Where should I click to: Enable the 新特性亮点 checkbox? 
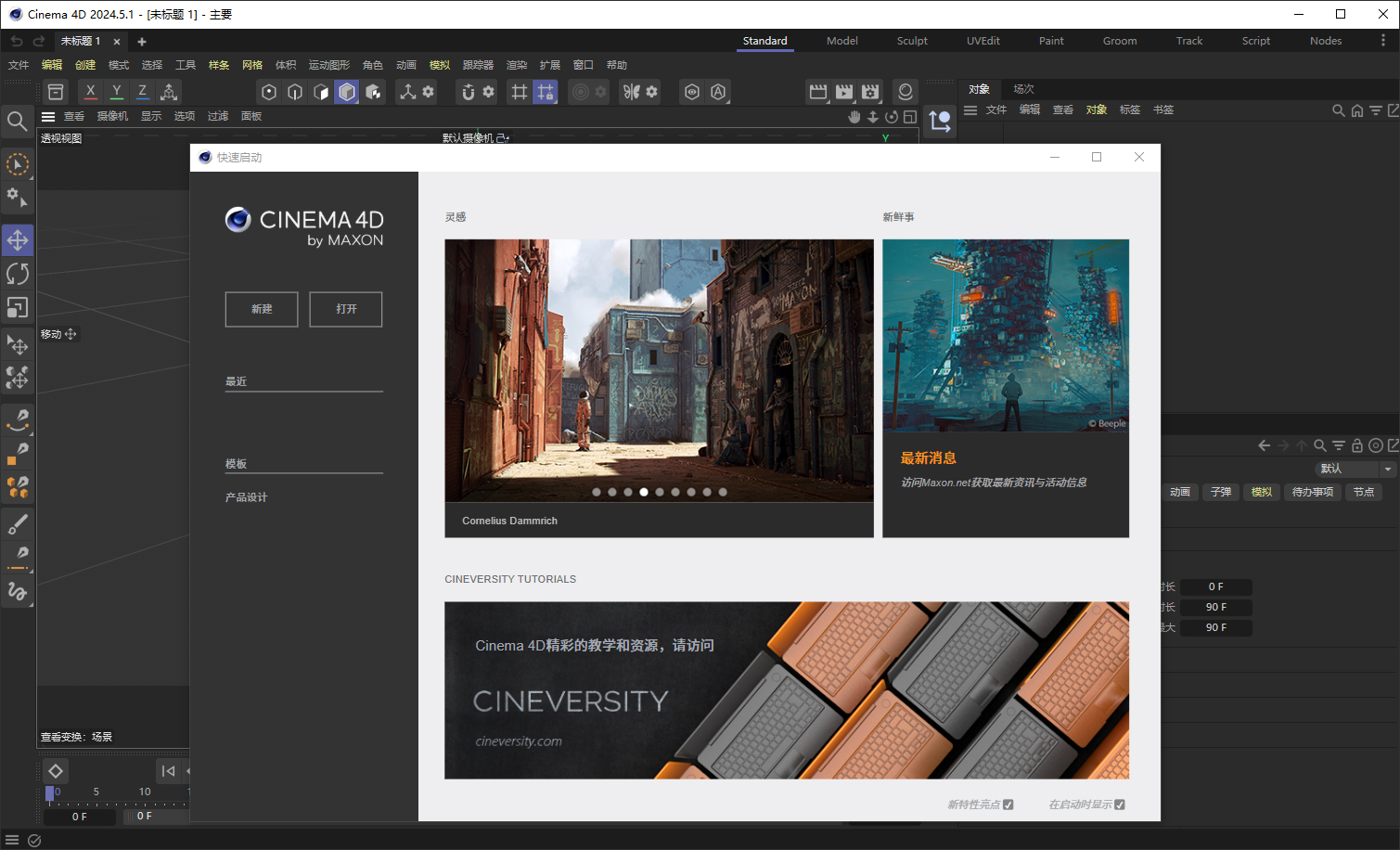1008,805
